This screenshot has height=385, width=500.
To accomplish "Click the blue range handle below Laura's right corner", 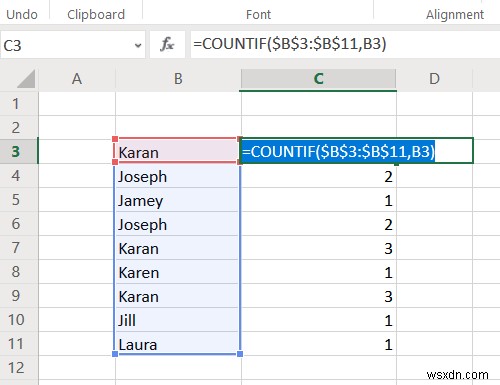I will click(x=240, y=354).
